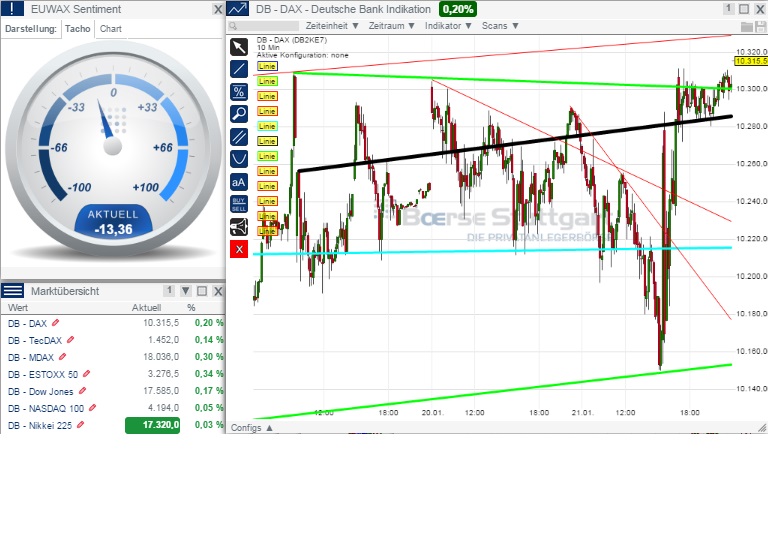Save chart configuration with floppy icon
768x538 pixels.
click(761, 26)
